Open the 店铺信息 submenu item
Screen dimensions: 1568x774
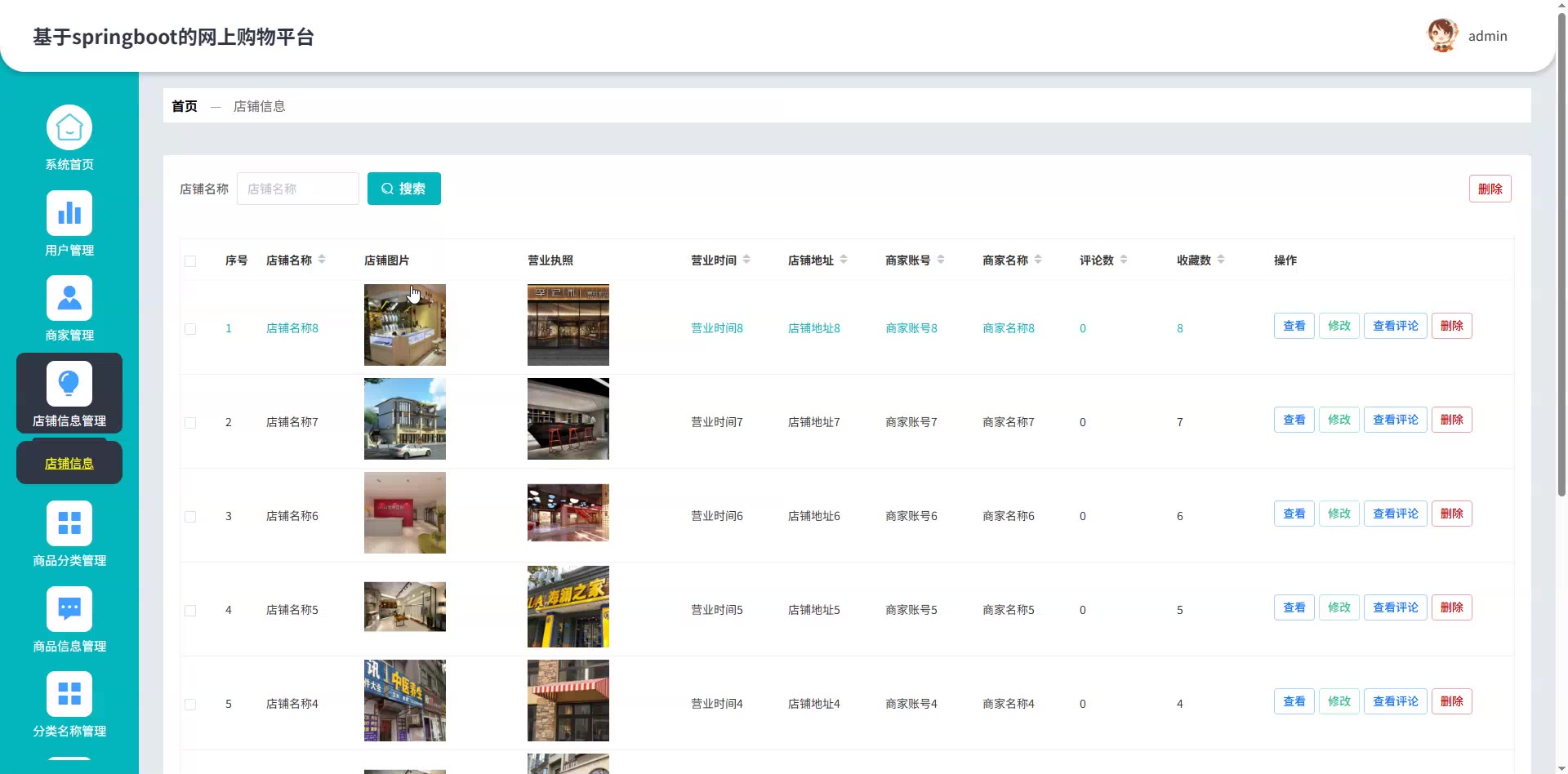69,464
